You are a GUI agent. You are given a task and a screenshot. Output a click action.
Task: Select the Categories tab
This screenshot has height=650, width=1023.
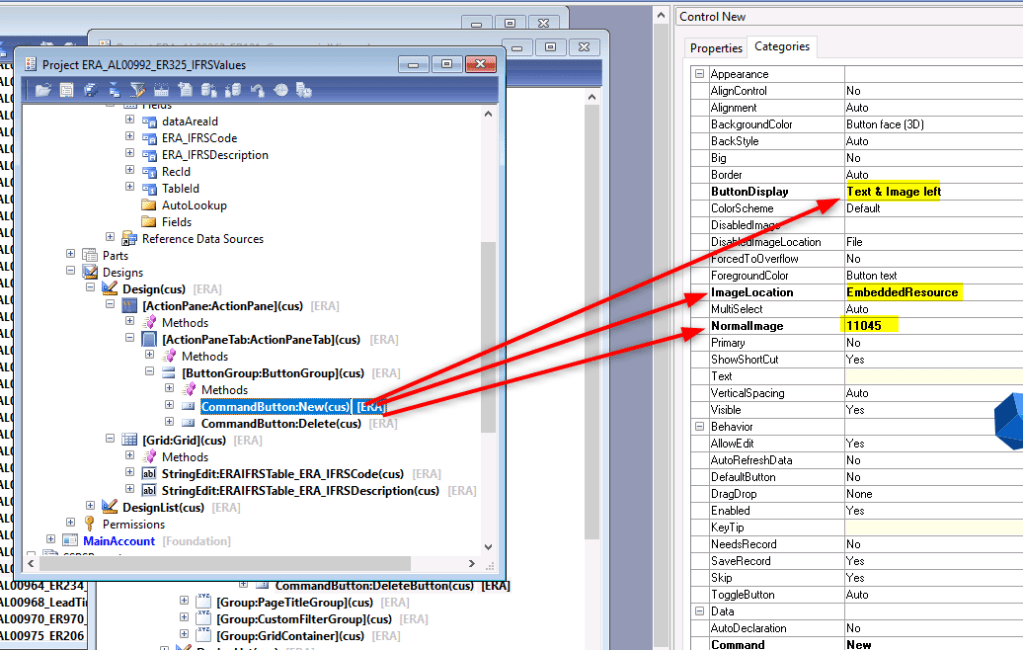tap(782, 47)
